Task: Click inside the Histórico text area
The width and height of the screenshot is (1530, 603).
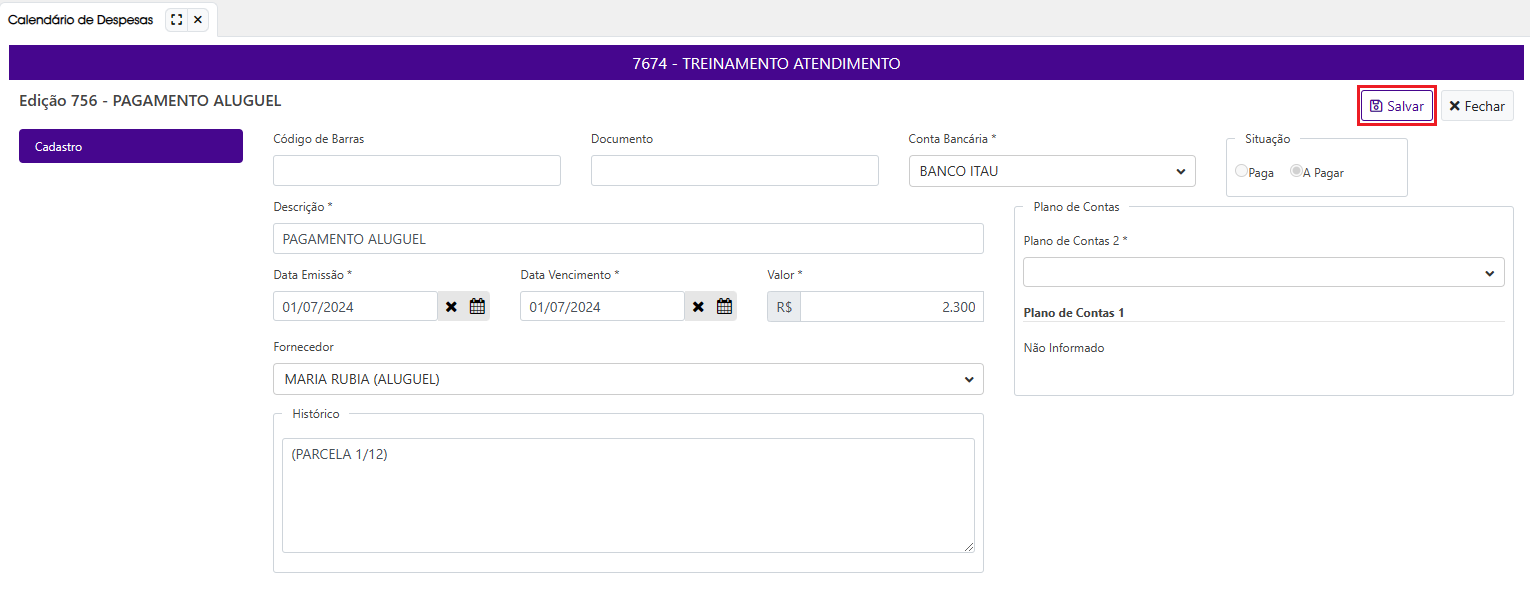Action: pyautogui.click(x=628, y=495)
